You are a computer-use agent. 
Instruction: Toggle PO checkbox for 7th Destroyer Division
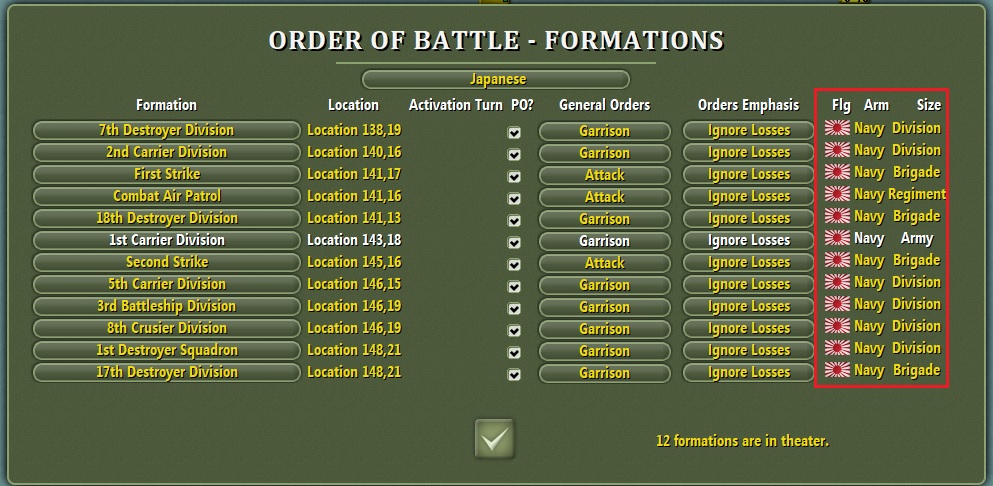(514, 132)
